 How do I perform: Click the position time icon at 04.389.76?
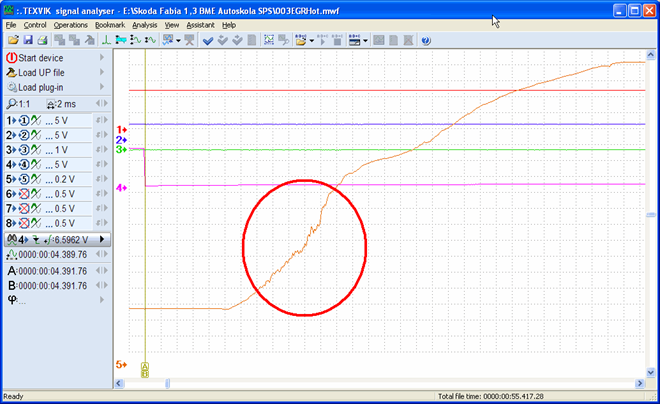coord(12,255)
